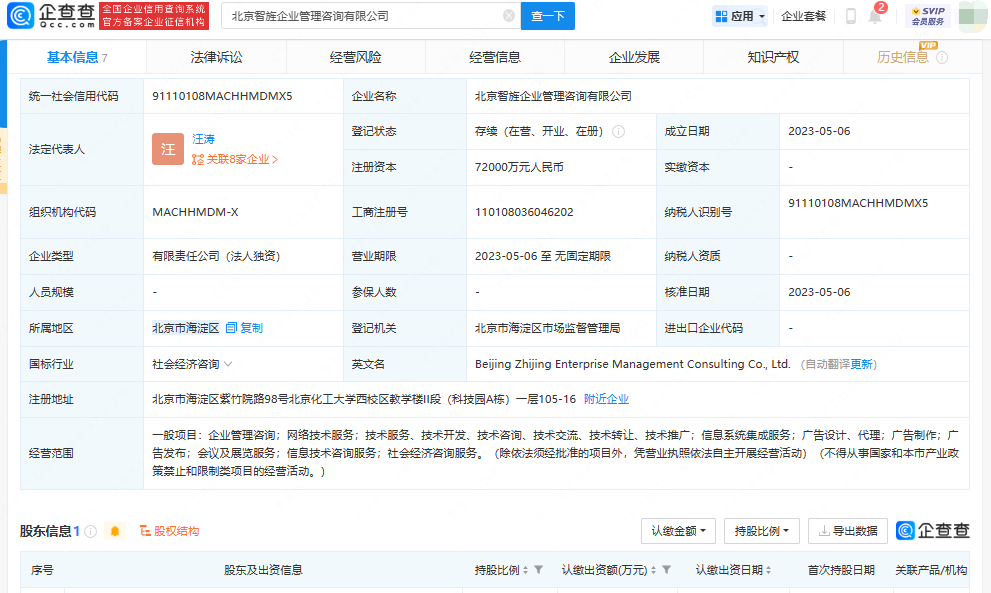
Task: Open the 企业套餐 link
Action: coord(803,16)
